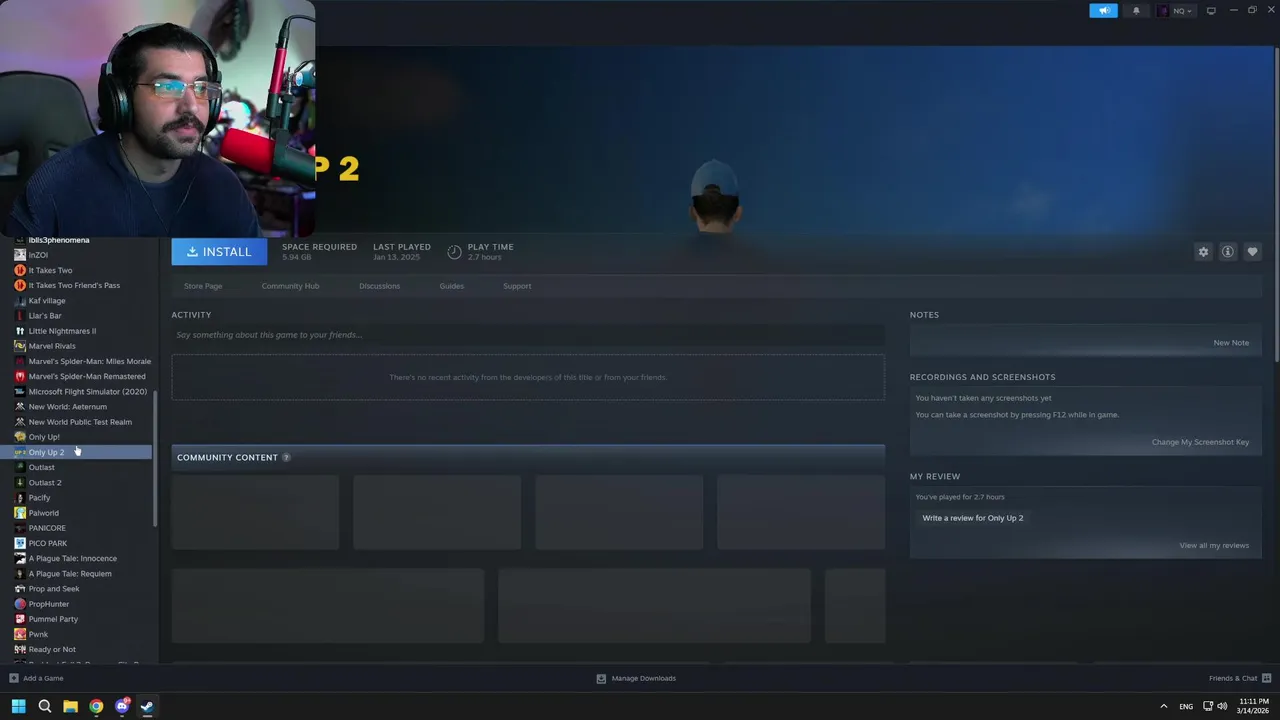
Task: Select PropHunter game icon
Action: pyautogui.click(x=20, y=604)
